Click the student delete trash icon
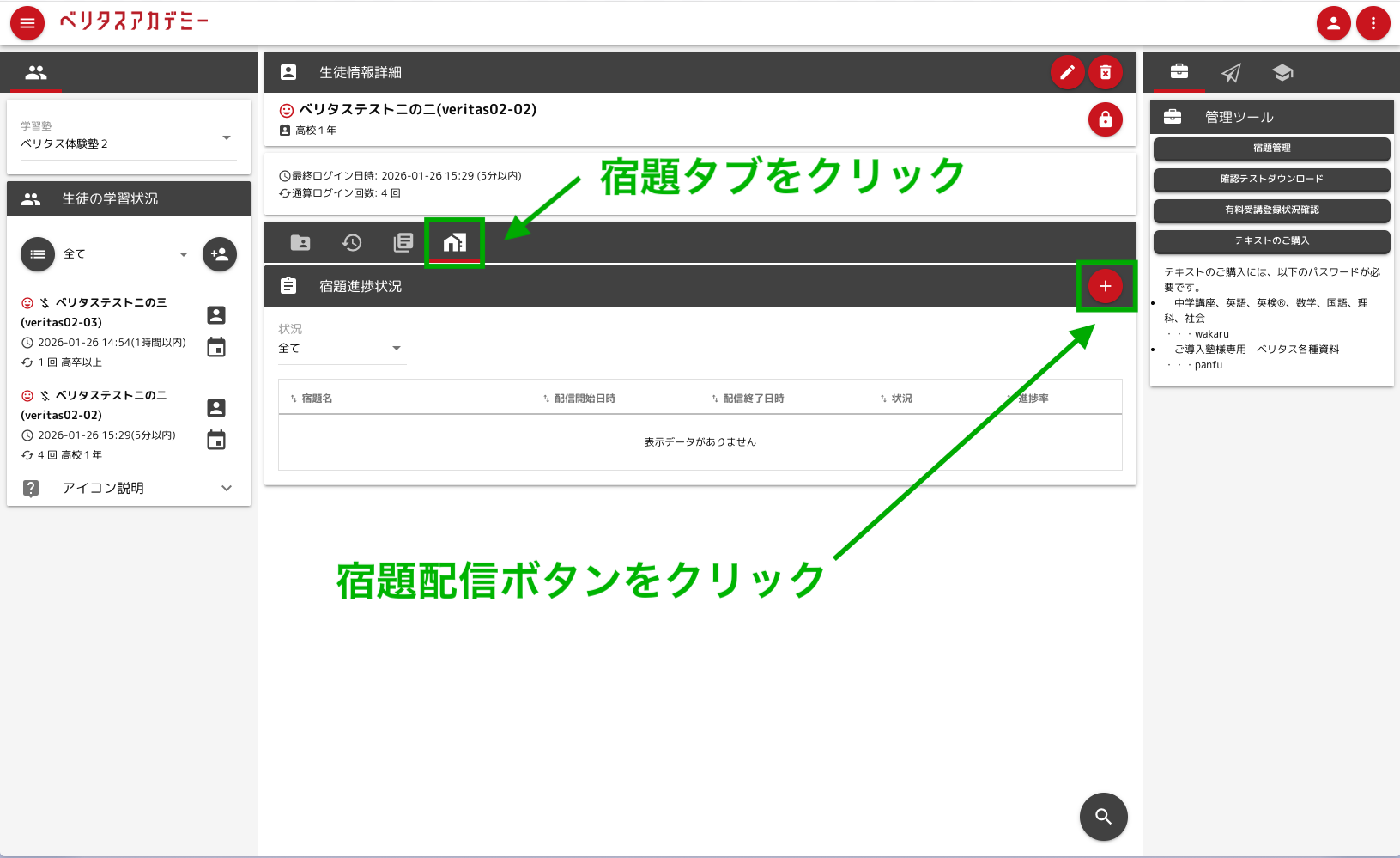 tap(1106, 72)
